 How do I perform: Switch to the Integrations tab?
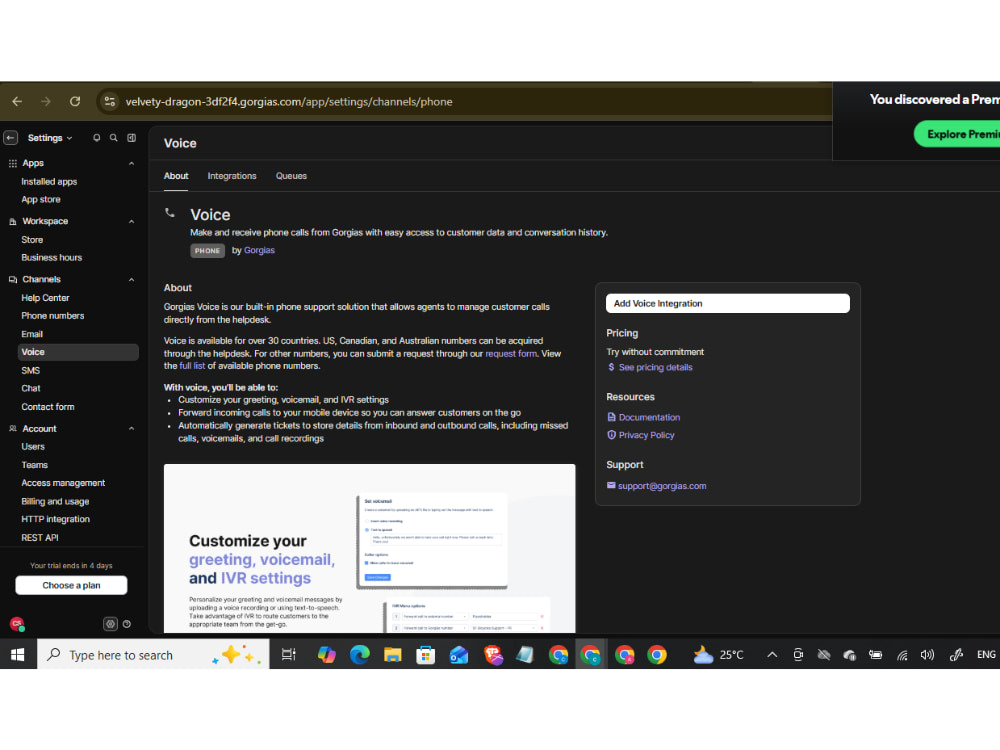232,176
